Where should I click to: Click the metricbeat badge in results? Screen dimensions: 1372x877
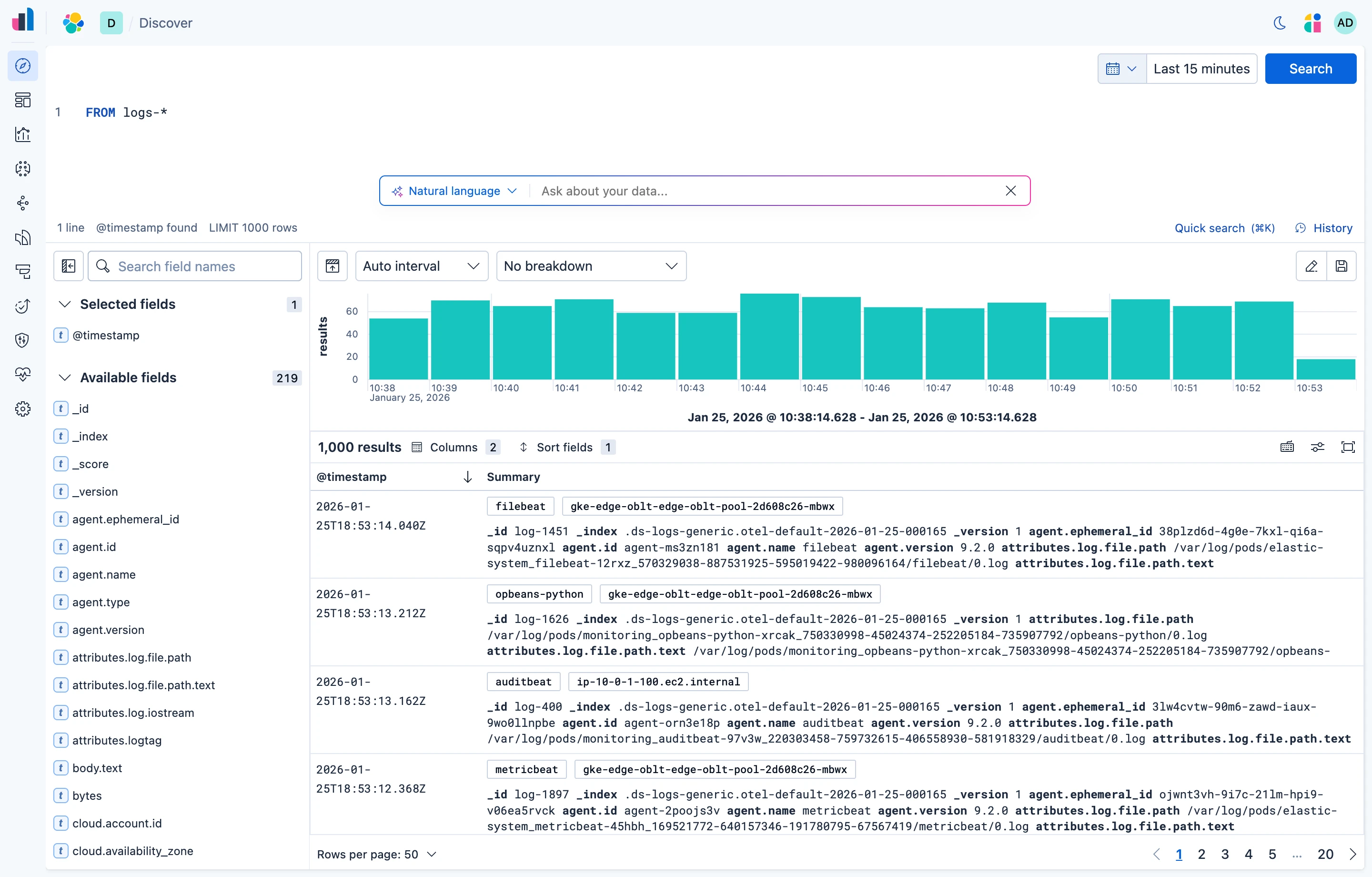[x=526, y=769]
